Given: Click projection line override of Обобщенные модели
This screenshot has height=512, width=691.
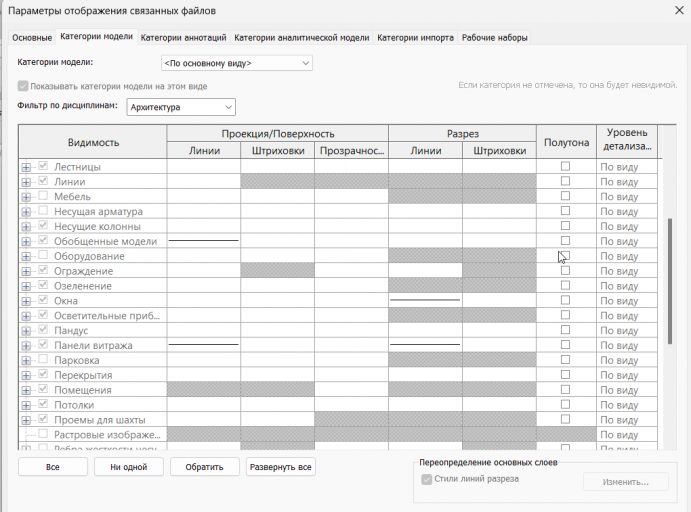Looking at the screenshot, I should click(x=204, y=241).
